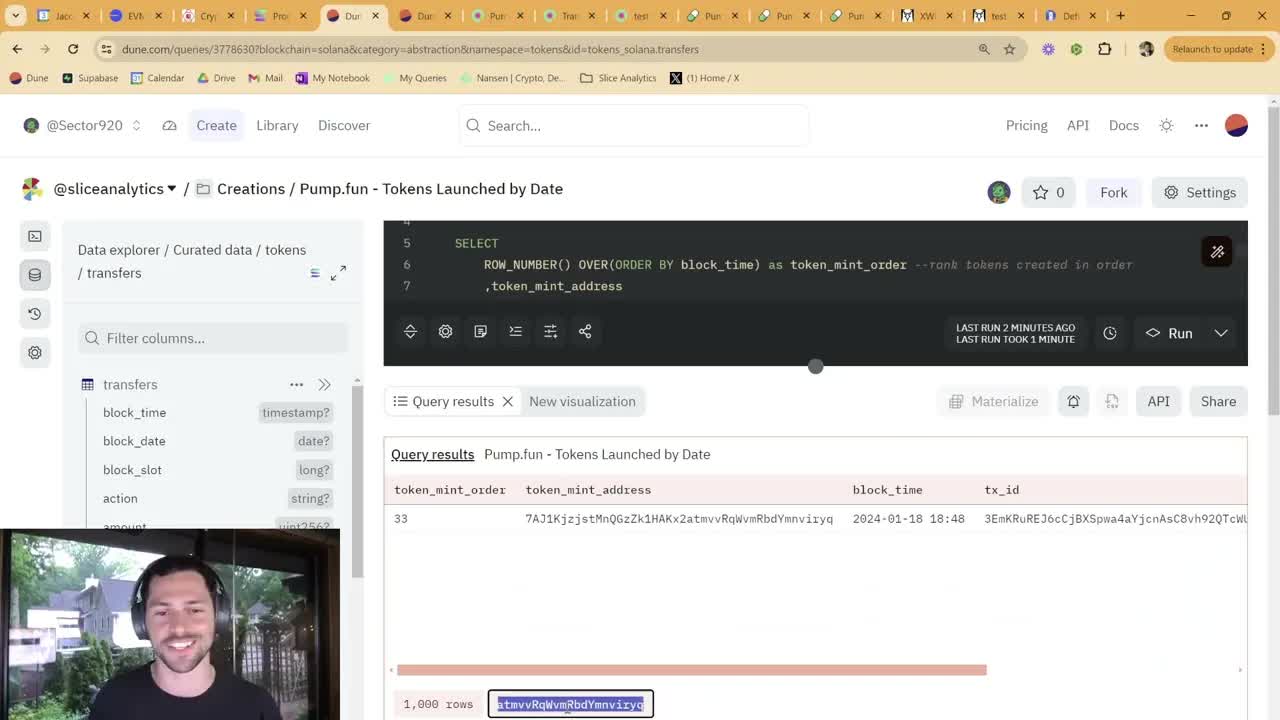Focus the Filter columns field
Viewport: 1280px width, 720px height.
(213, 338)
